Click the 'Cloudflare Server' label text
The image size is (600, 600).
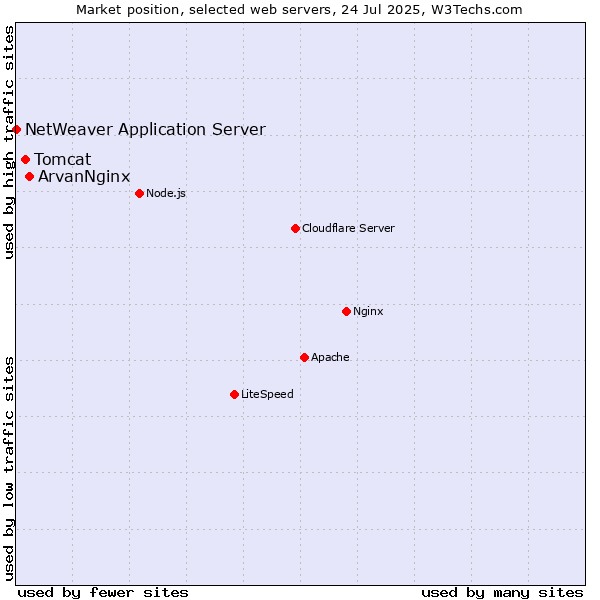tap(348, 228)
